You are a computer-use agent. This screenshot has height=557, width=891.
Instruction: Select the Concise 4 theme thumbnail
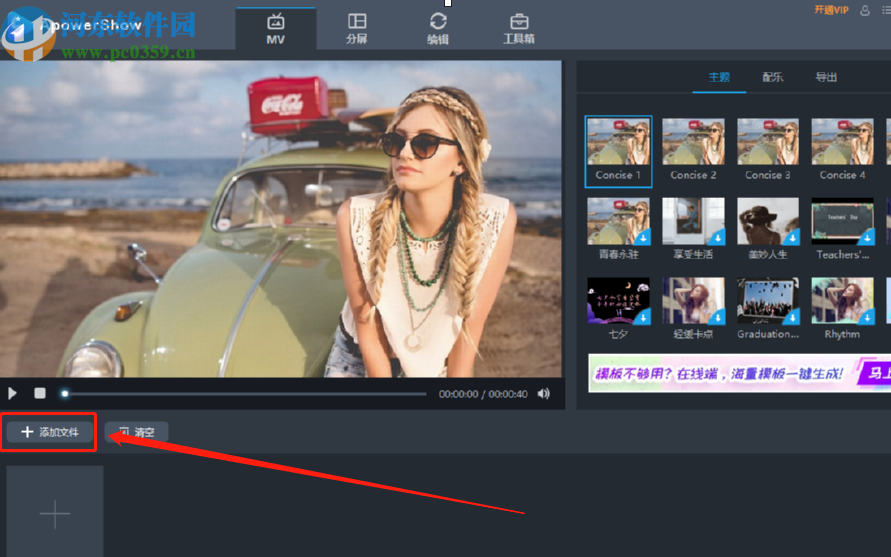click(x=842, y=142)
